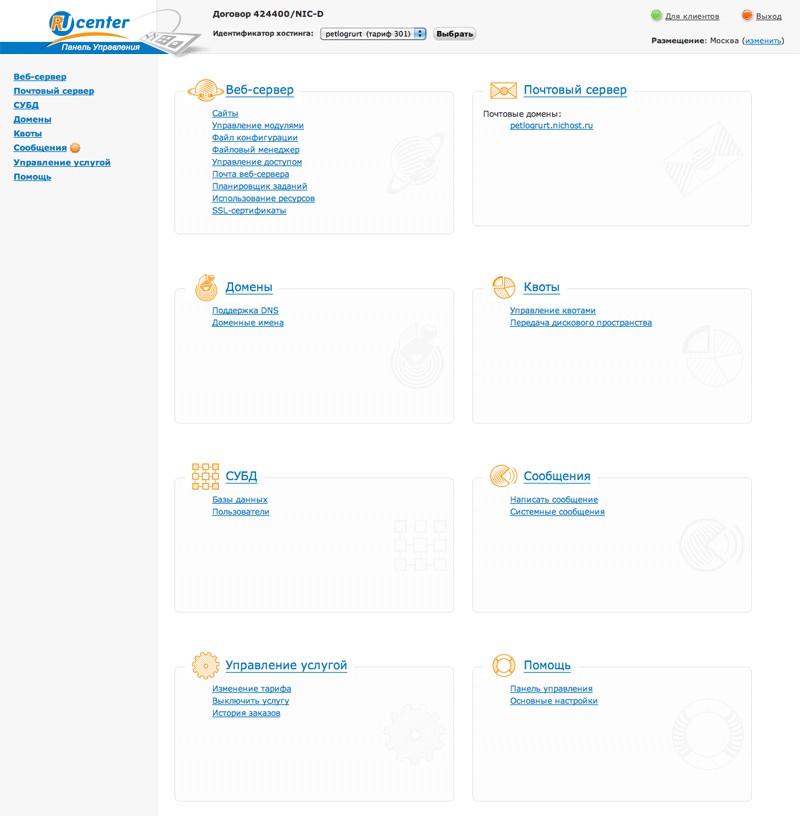Image resolution: width=800 pixels, height=816 pixels.
Task: Open the Домены section heading link
Action: (249, 287)
